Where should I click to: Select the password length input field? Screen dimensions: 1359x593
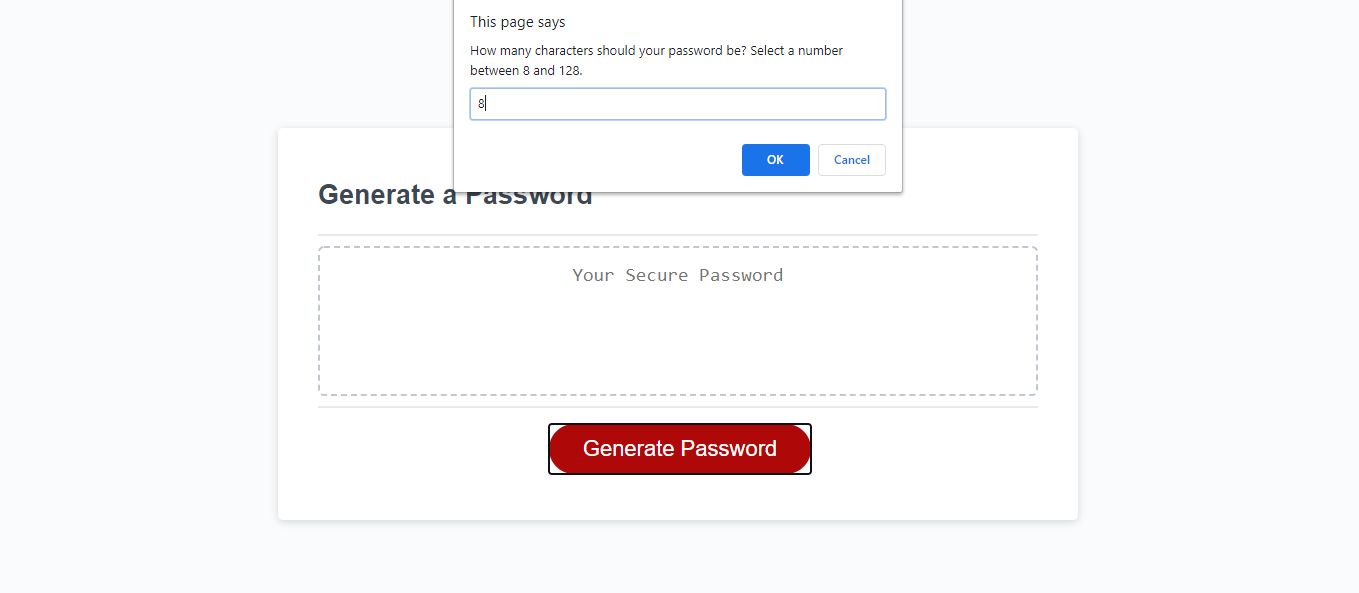[x=677, y=103]
